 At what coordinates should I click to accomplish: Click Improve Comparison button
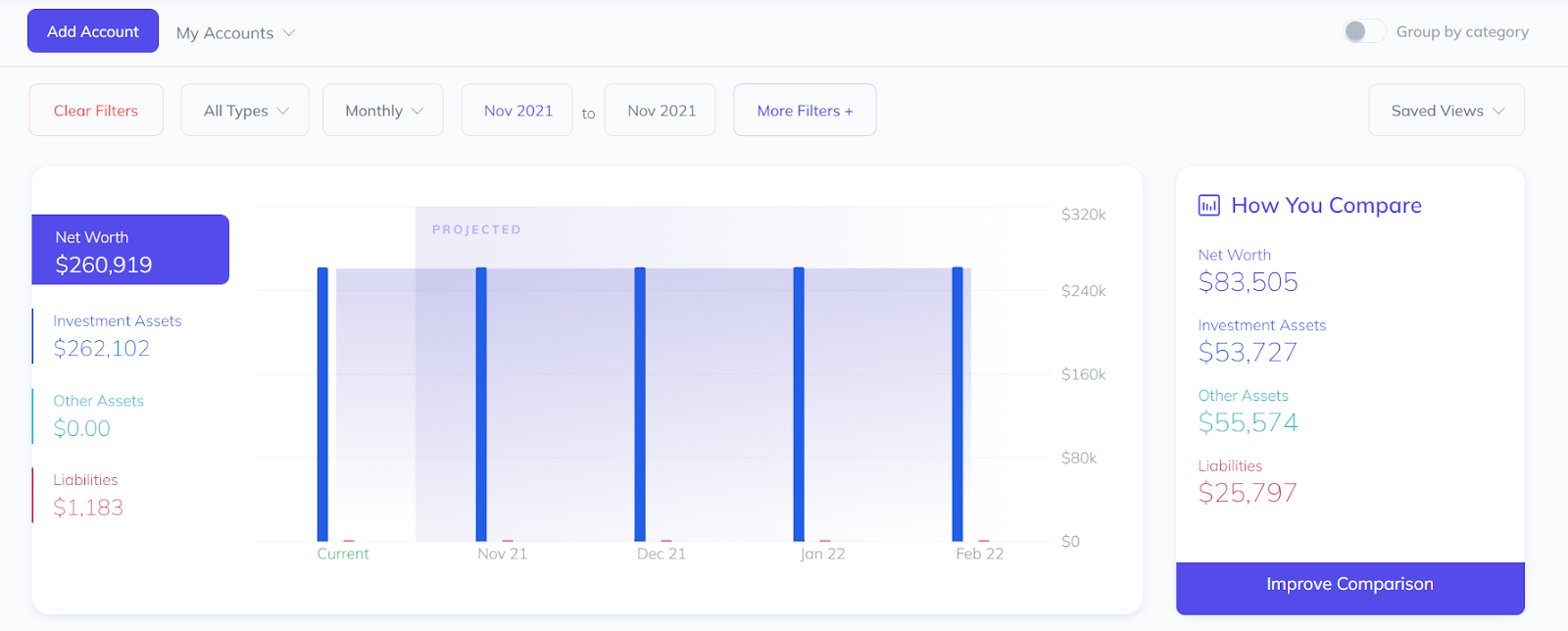pos(1350,588)
